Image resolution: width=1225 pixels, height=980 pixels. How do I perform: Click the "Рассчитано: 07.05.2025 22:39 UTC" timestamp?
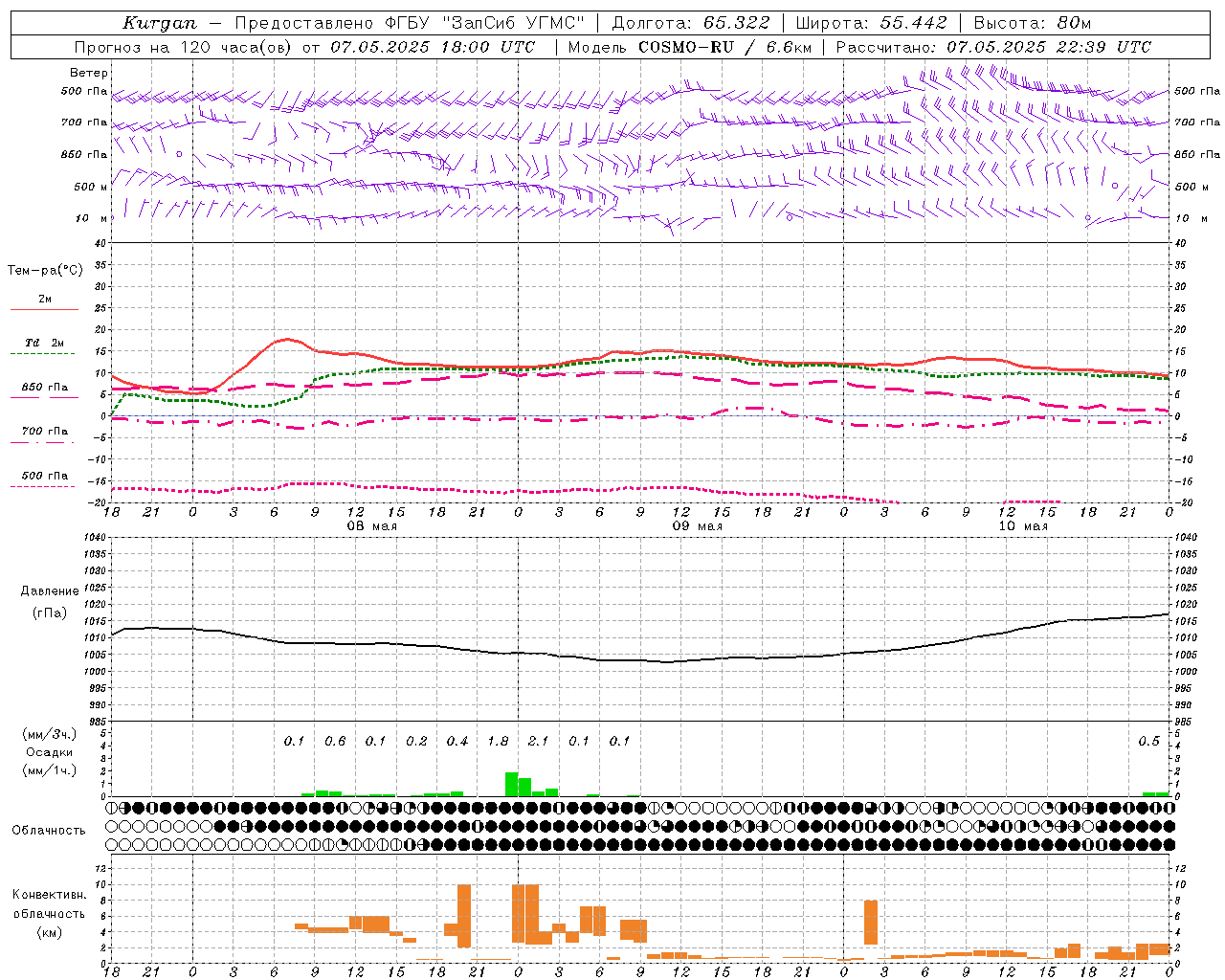993,47
